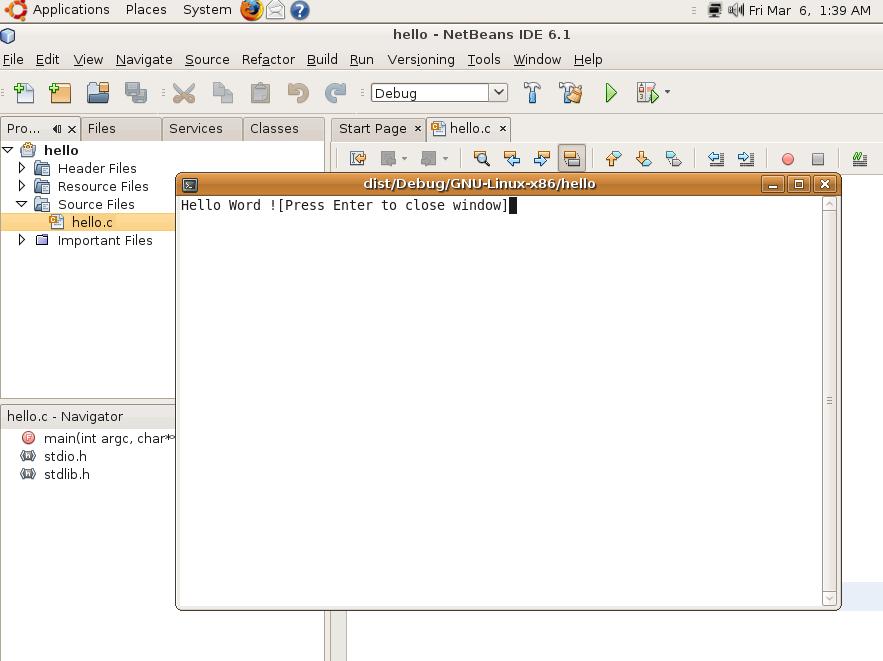Click the New File toolbar icon
883x661 pixels.
coord(24,93)
